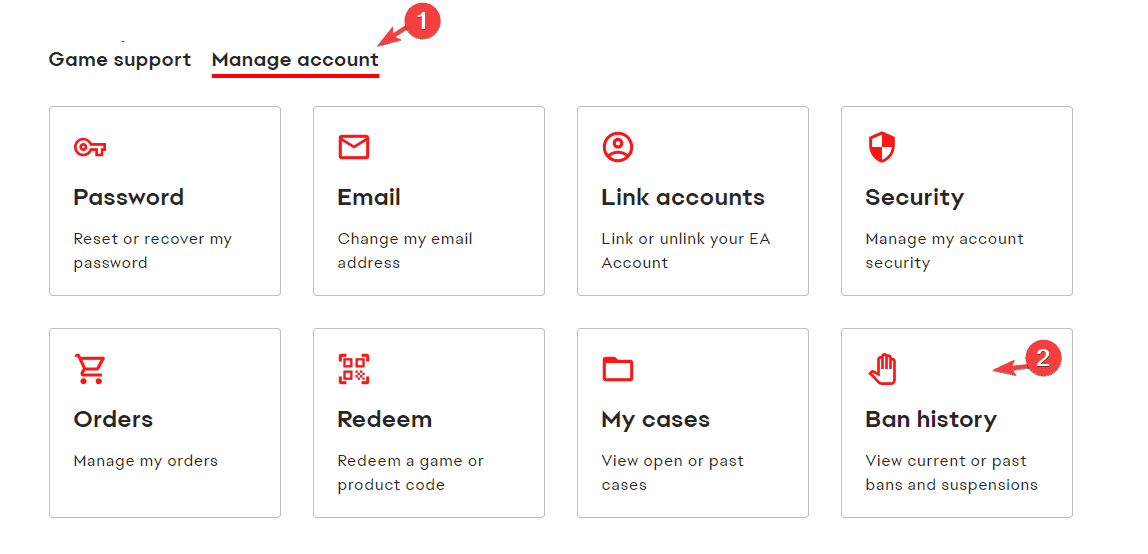Screen dimensions: 1148x554
Task: Open the Password heading link
Action: tap(128, 197)
